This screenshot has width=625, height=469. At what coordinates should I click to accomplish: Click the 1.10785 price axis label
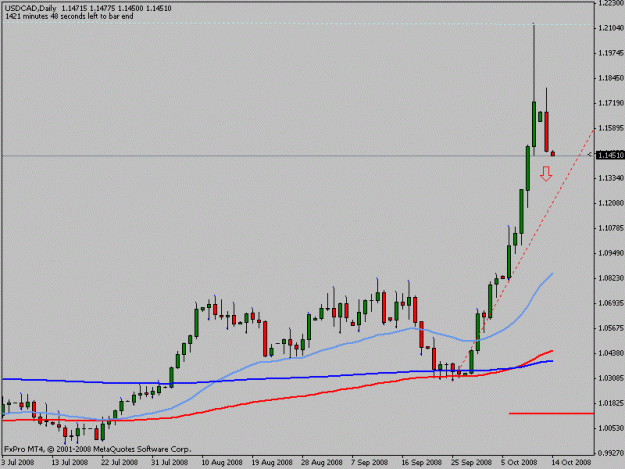pyautogui.click(x=611, y=228)
